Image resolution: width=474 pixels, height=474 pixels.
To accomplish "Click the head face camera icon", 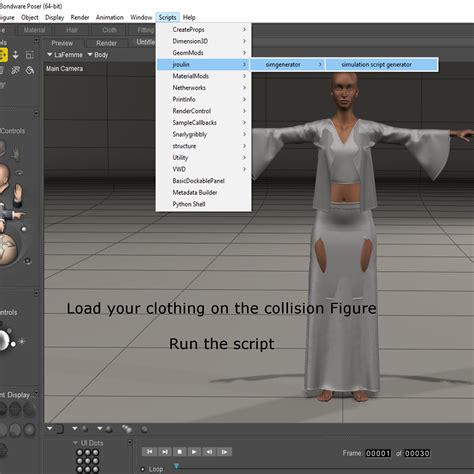I will [x=4, y=177].
